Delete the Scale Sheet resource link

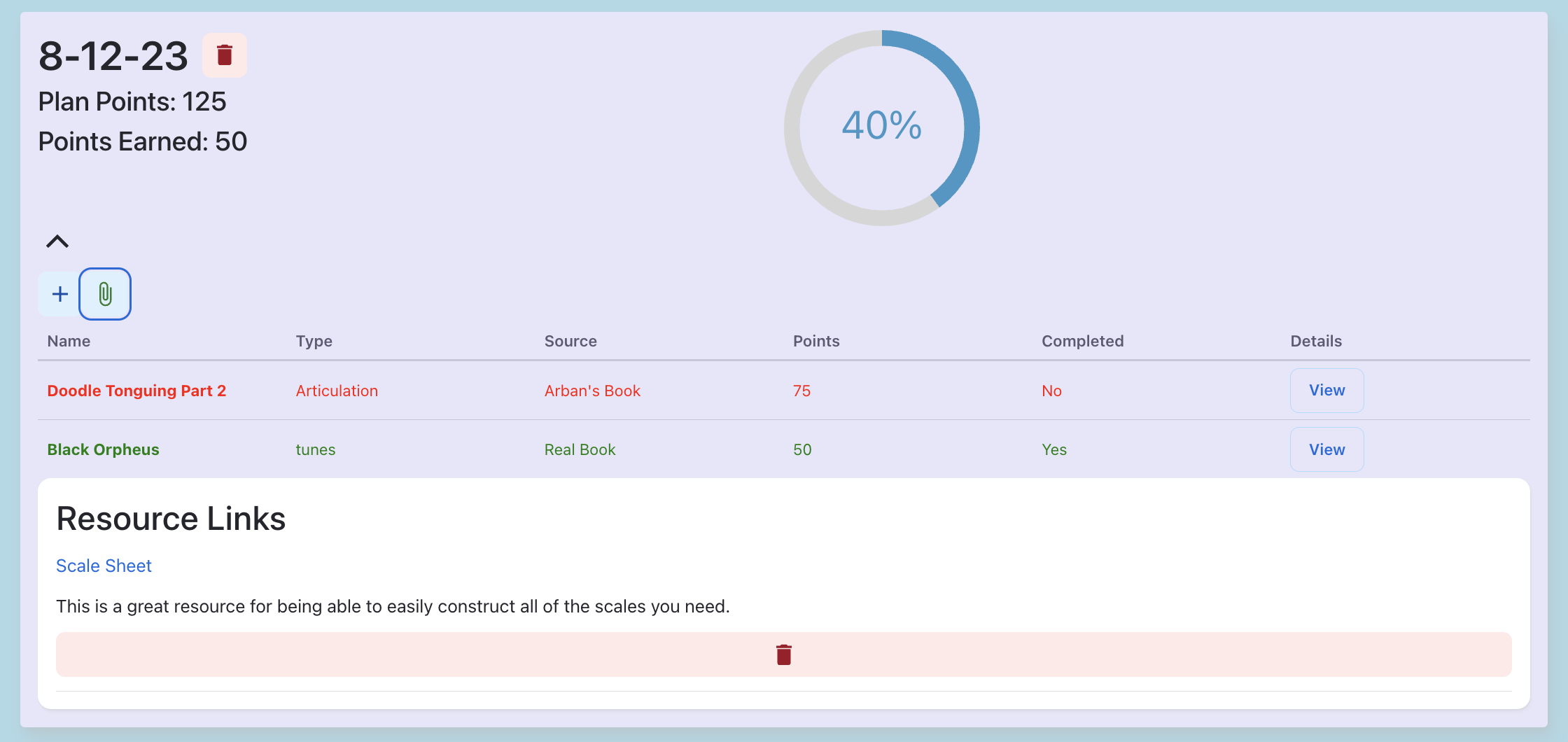click(783, 654)
